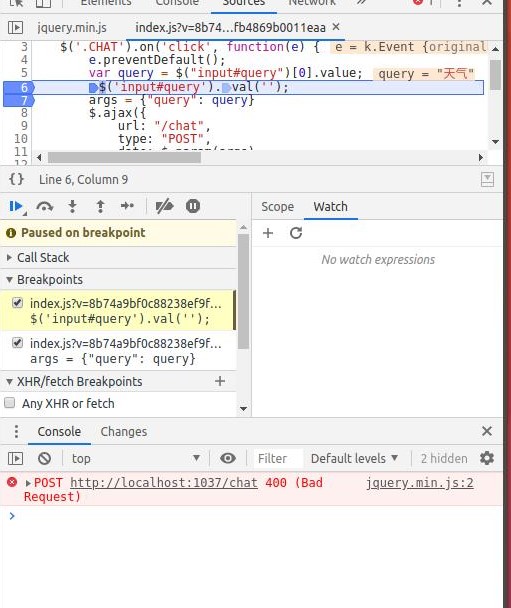This screenshot has height=608, width=511.
Task: Open the console drawer options menu
Action: [x=16, y=431]
